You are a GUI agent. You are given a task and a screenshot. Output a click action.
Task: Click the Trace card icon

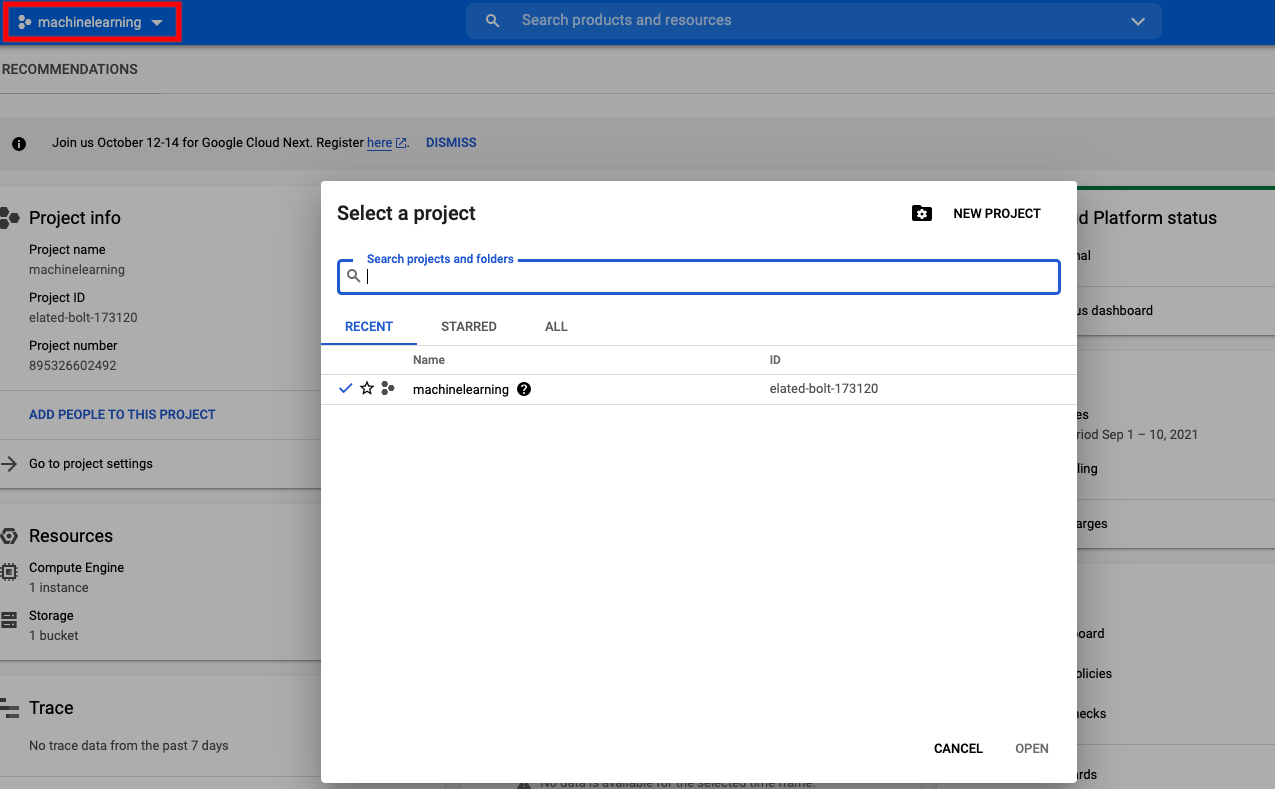click(x=9, y=708)
